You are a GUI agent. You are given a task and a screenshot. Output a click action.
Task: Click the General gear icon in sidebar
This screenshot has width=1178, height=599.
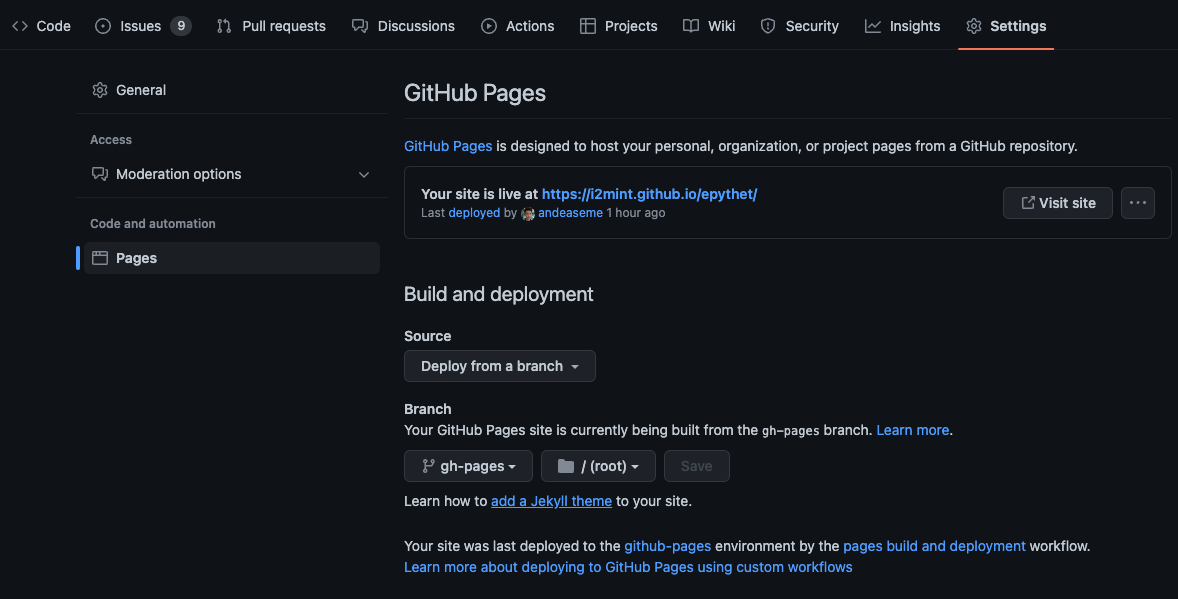pyautogui.click(x=100, y=90)
